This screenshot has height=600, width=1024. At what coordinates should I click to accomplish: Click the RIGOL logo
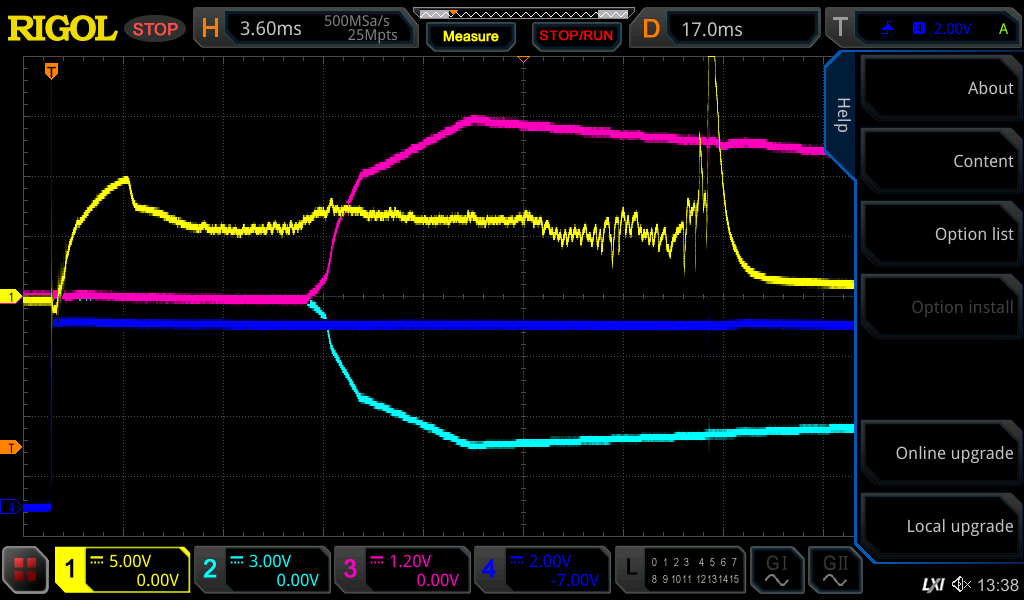click(62, 29)
